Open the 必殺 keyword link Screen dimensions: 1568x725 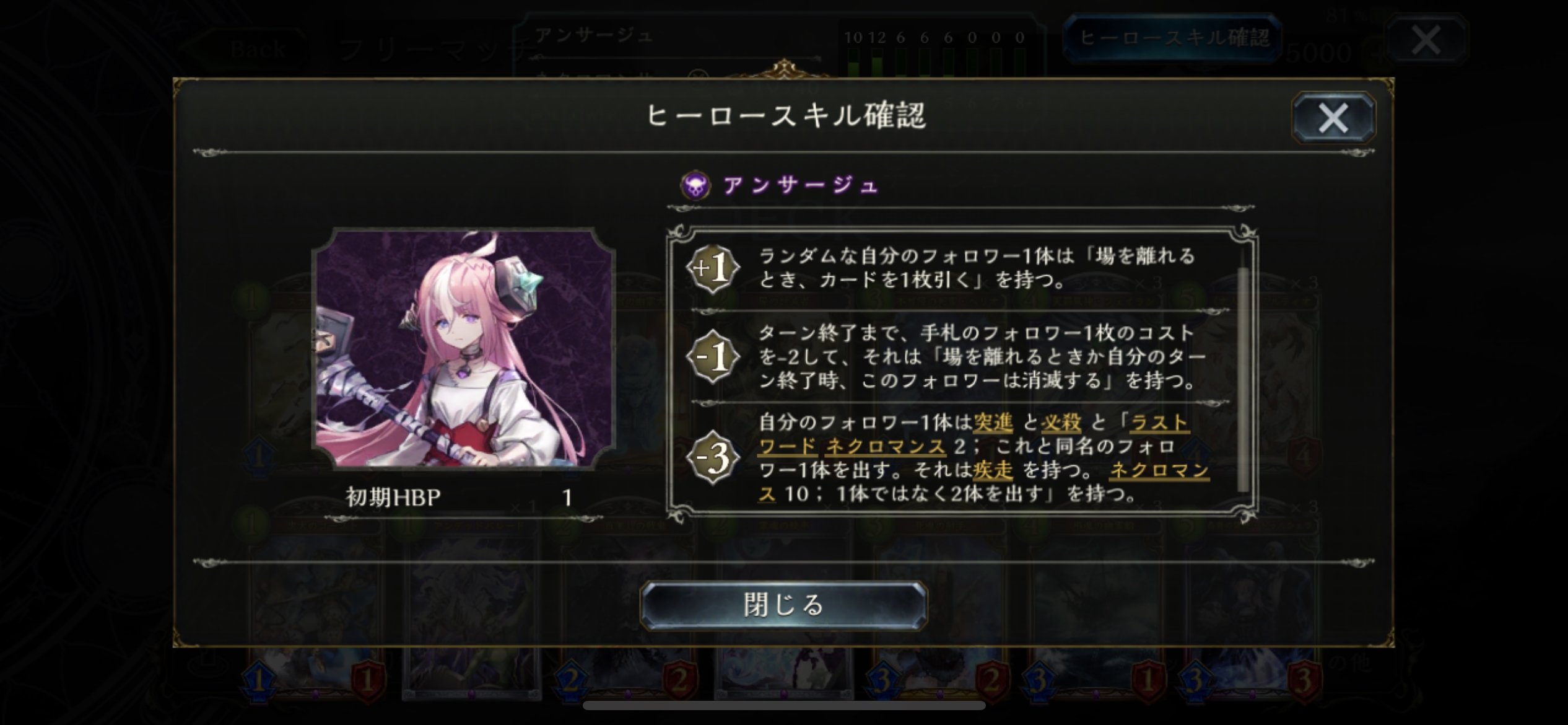pyautogui.click(x=1061, y=423)
